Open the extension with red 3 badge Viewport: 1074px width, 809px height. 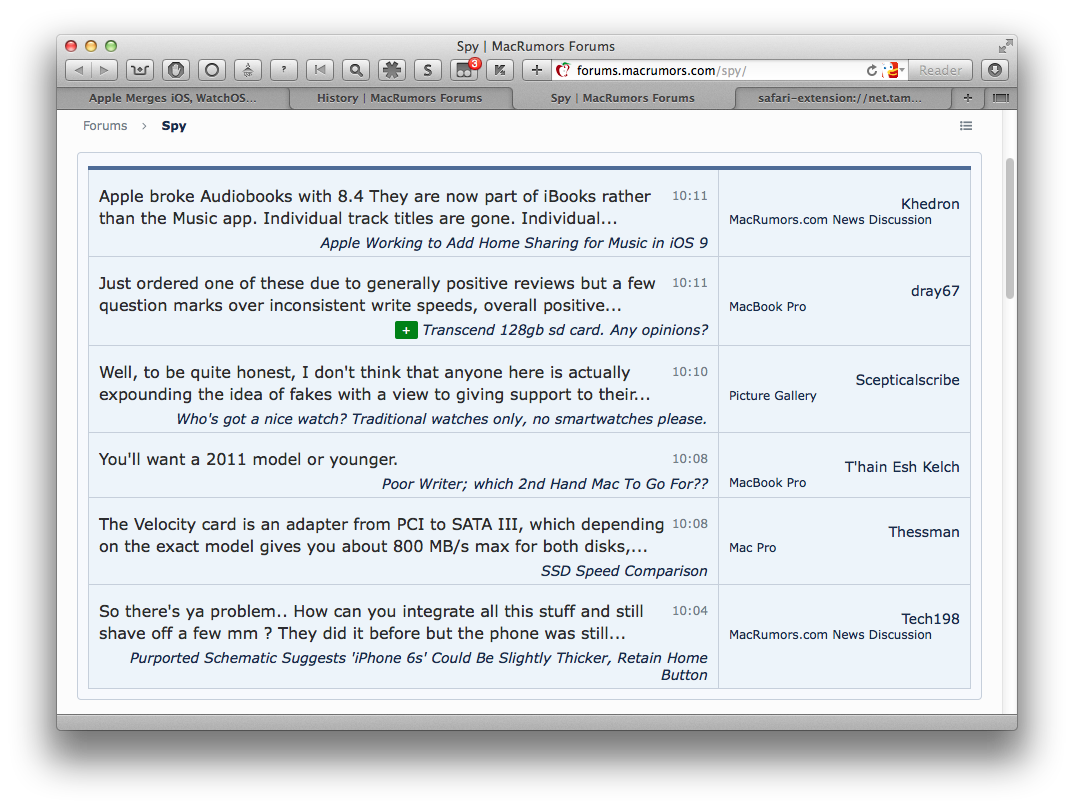click(x=464, y=70)
